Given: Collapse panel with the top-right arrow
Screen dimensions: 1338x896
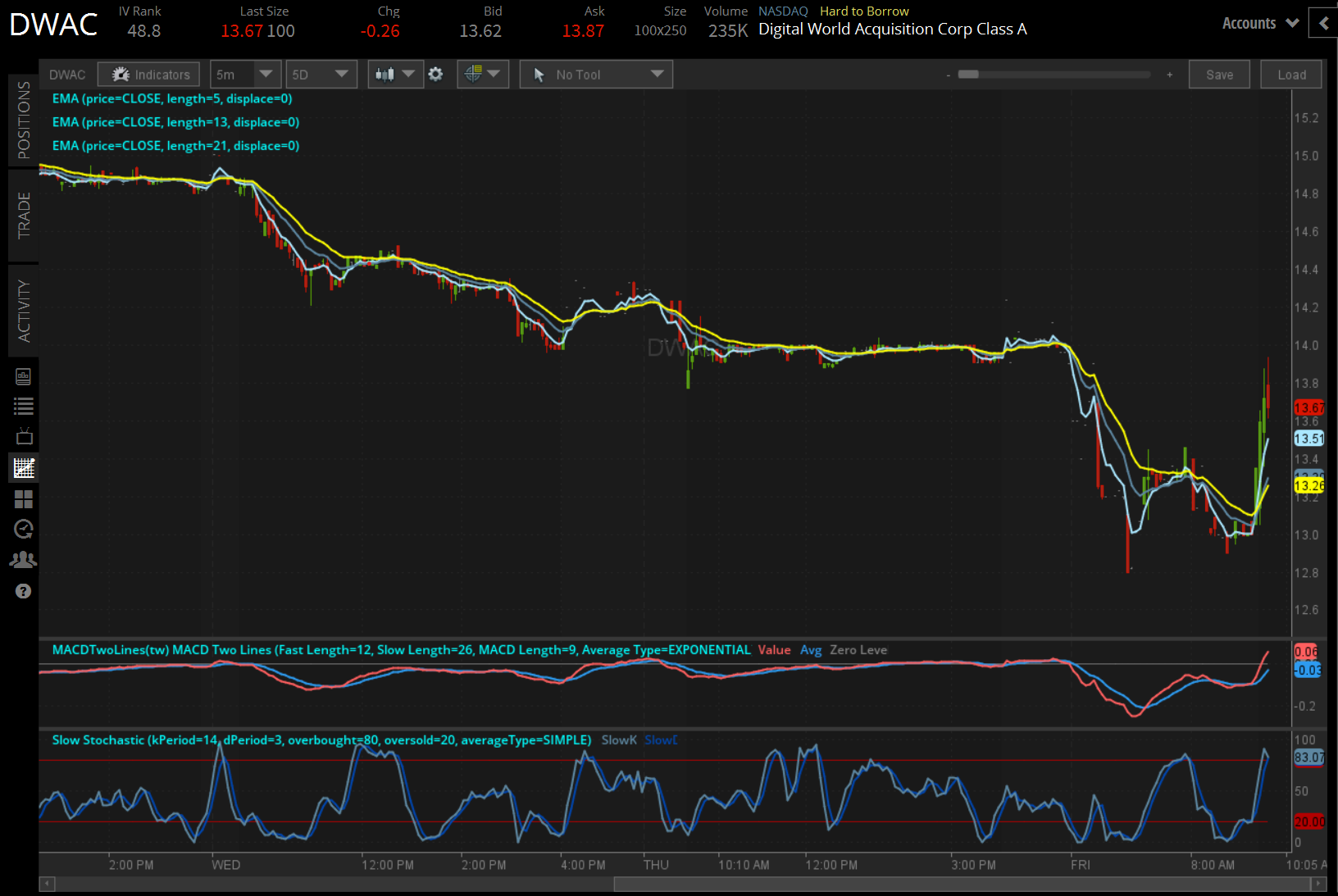Looking at the screenshot, I should pyautogui.click(x=1323, y=24).
